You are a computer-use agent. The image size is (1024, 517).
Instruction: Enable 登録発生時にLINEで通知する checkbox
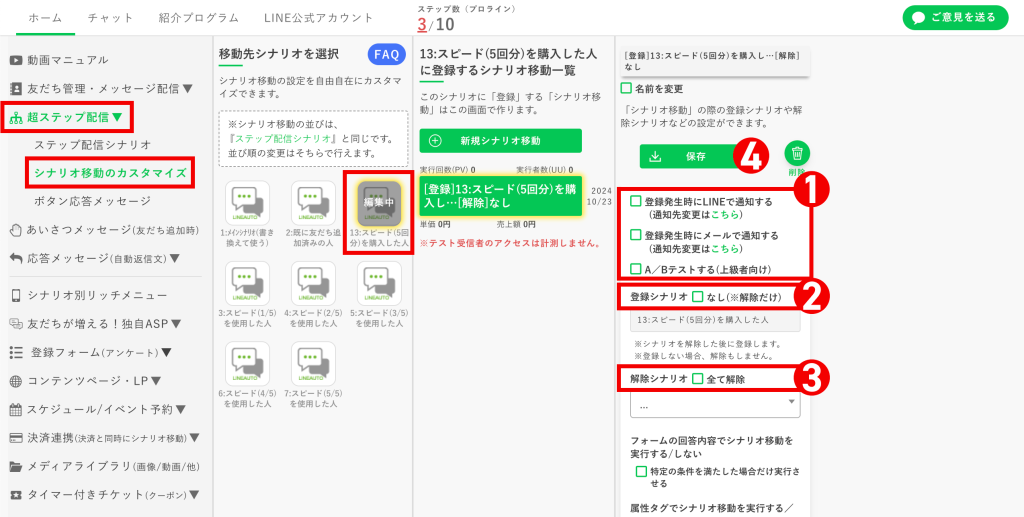tap(635, 202)
